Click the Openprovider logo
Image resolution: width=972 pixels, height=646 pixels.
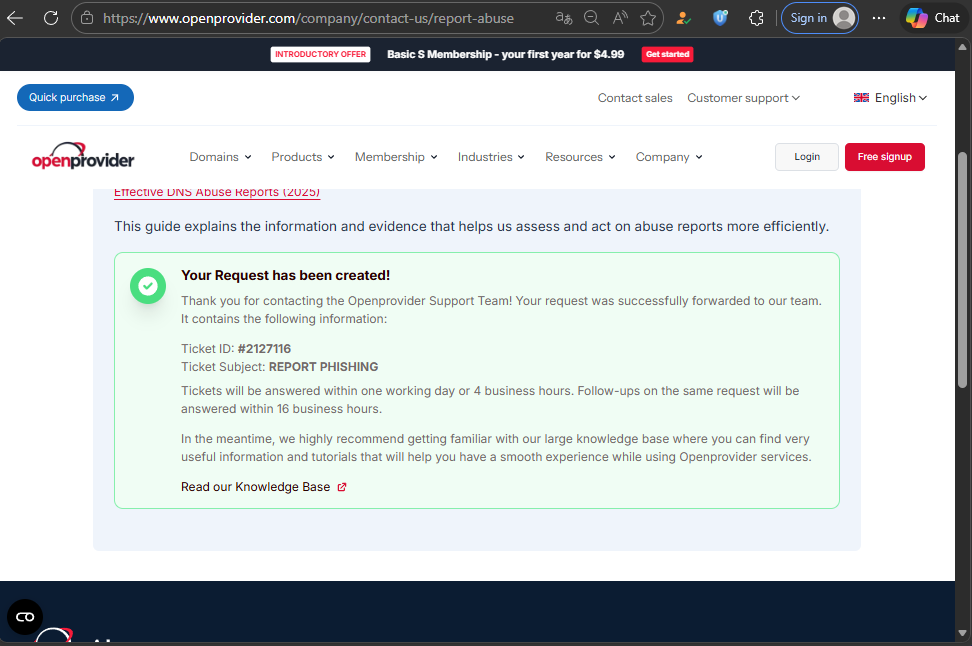pos(83,156)
